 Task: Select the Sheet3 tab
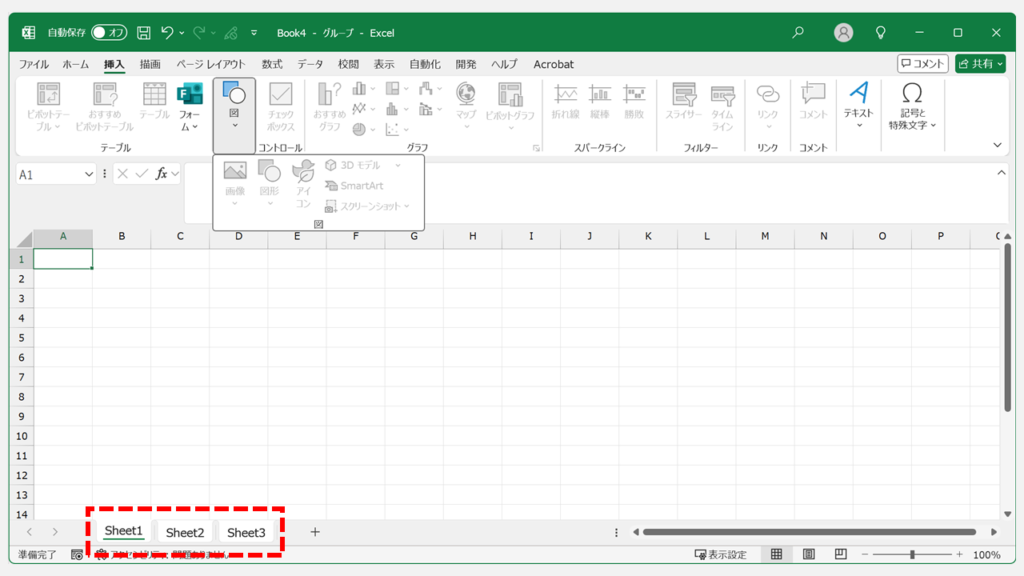click(x=246, y=532)
